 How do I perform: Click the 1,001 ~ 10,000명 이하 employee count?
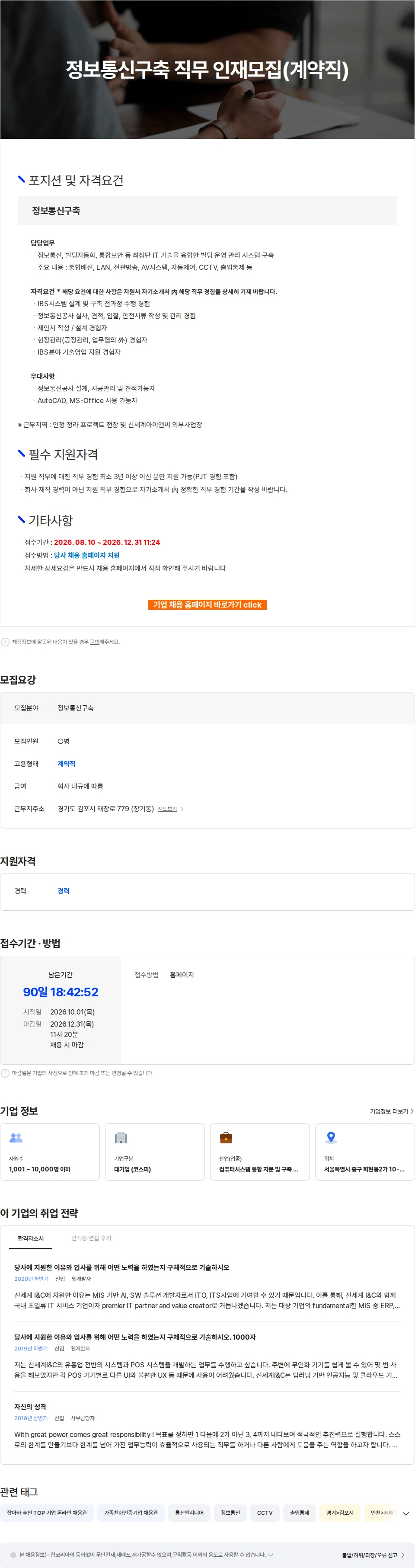pyautogui.click(x=39, y=1169)
